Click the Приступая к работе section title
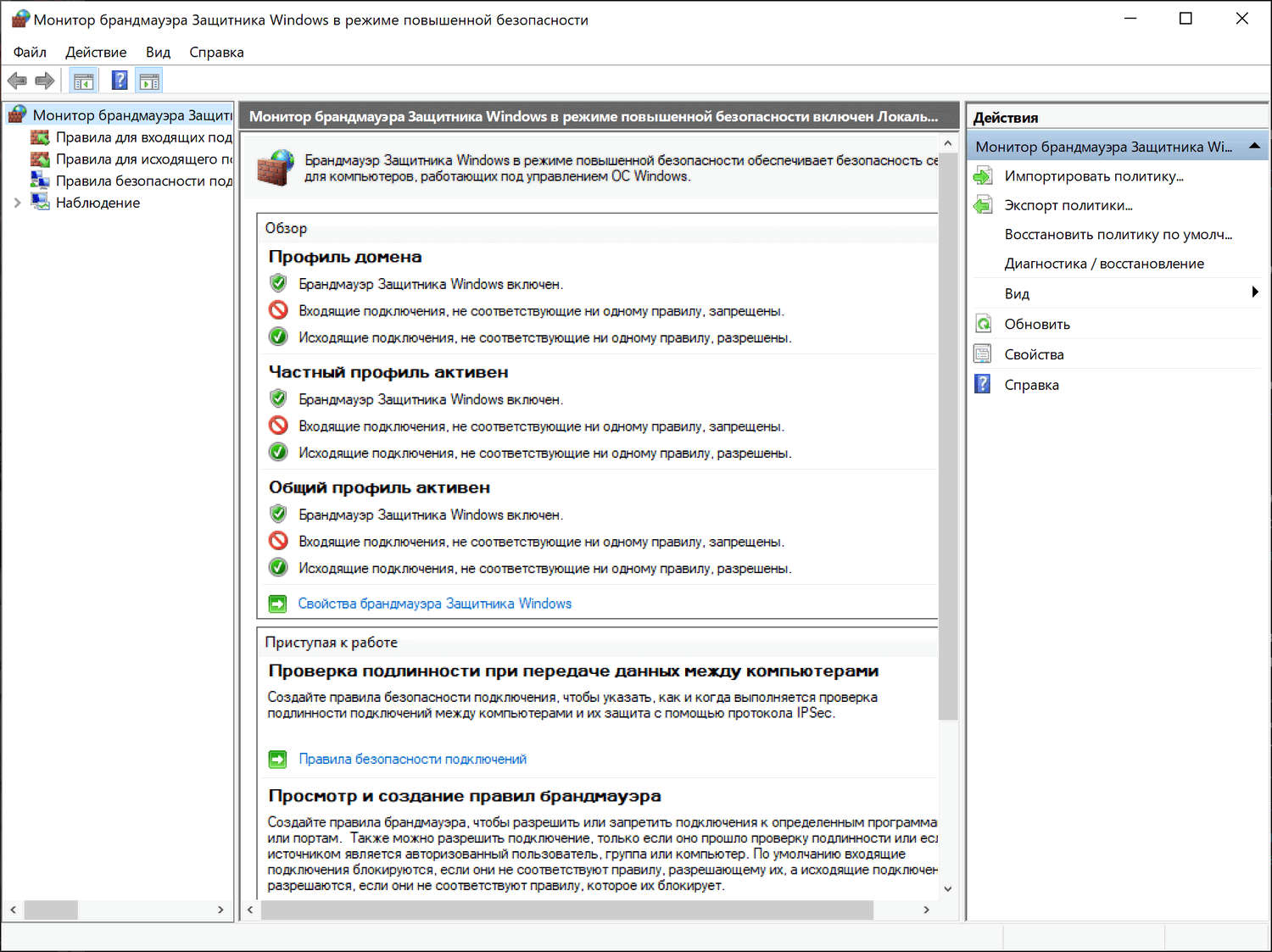 pyautogui.click(x=331, y=643)
